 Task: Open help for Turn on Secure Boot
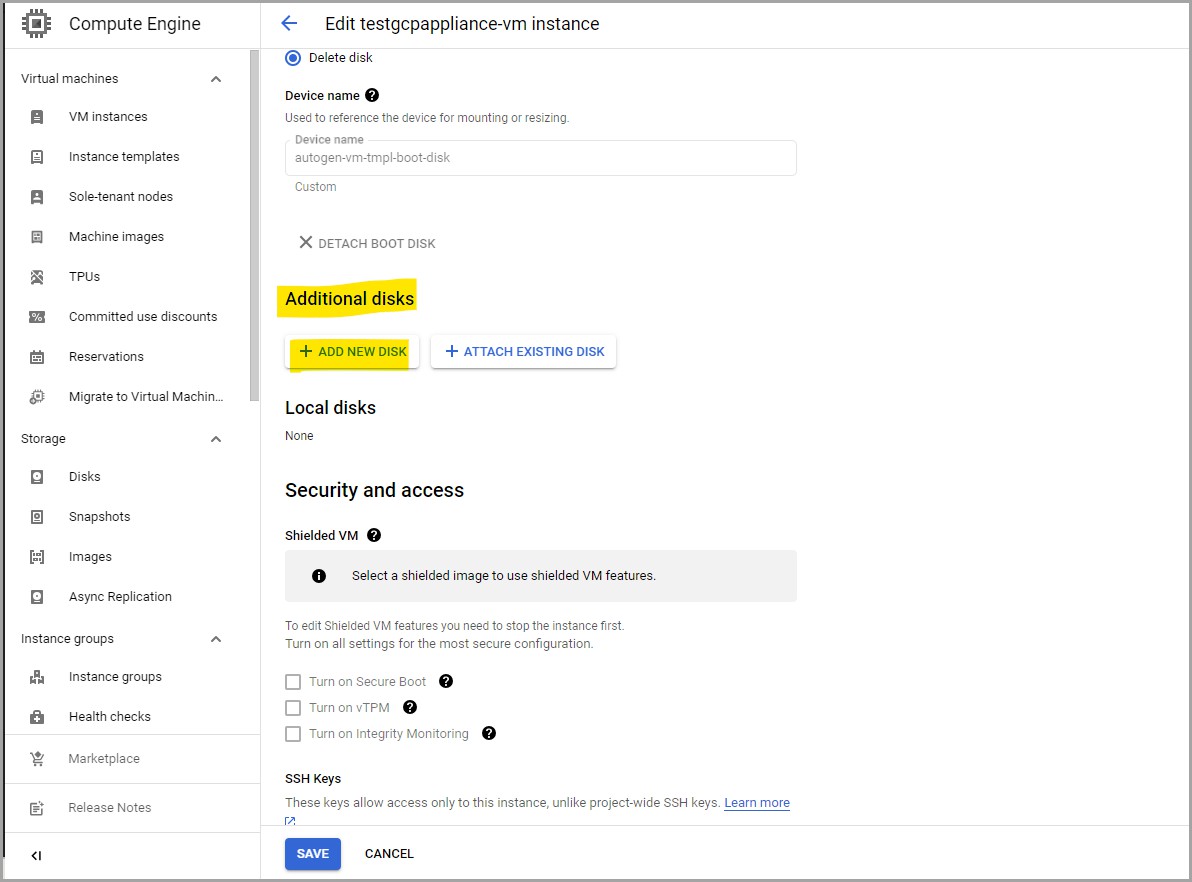click(x=446, y=681)
